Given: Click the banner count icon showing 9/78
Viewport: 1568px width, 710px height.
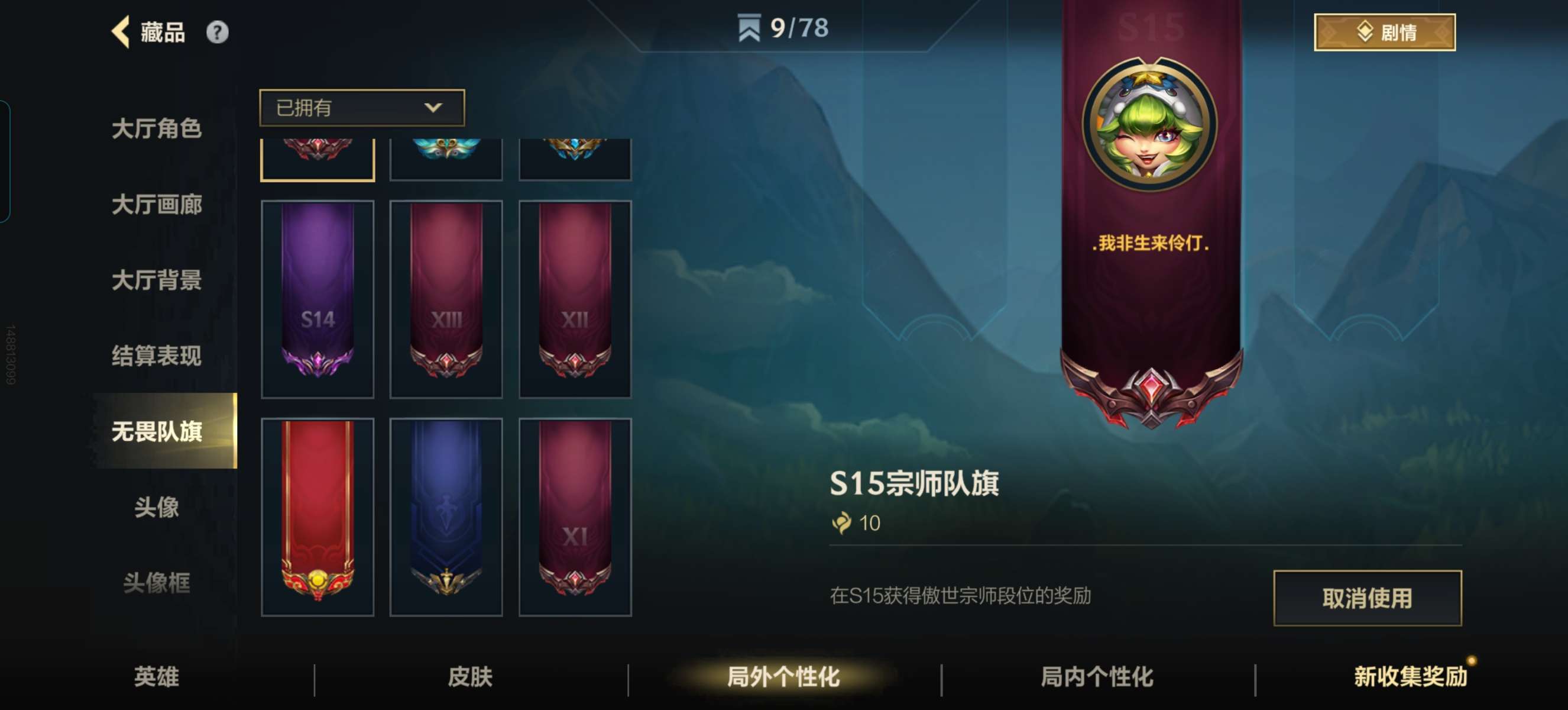Looking at the screenshot, I should click(x=749, y=27).
